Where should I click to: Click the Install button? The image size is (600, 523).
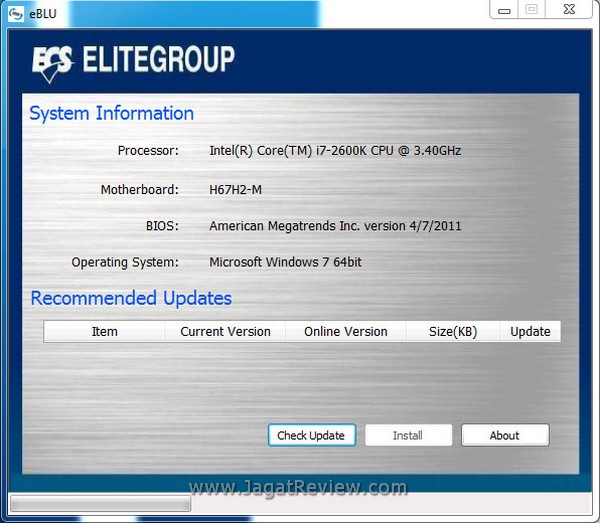(408, 435)
